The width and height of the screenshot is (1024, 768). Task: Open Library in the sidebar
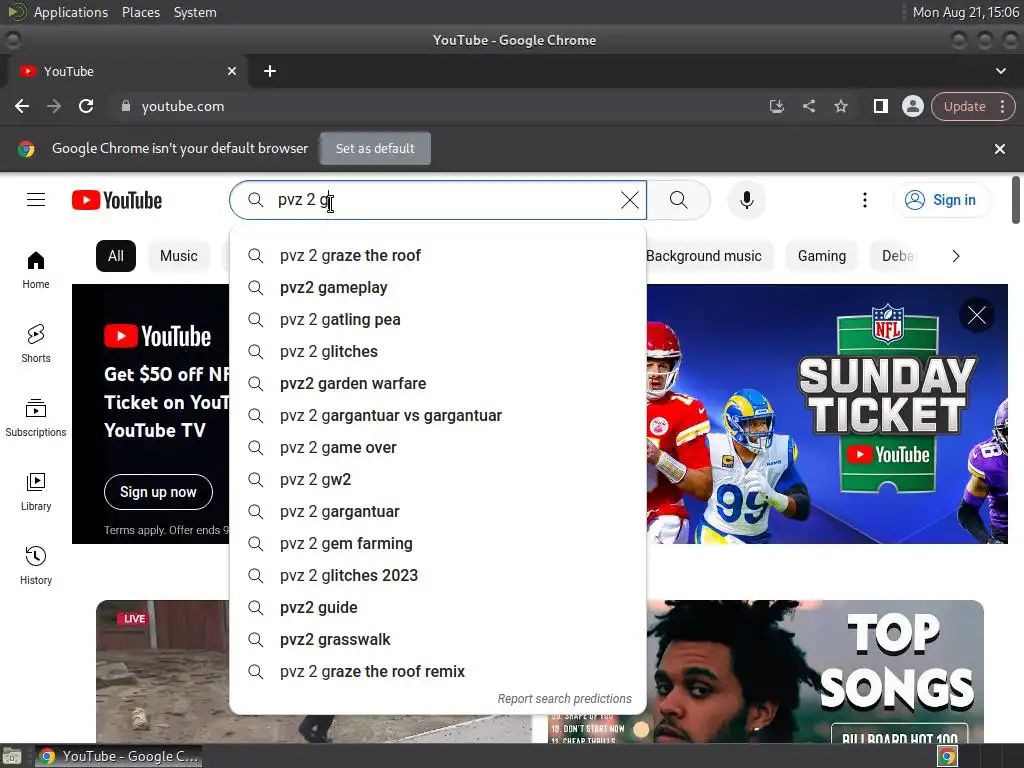[36, 492]
